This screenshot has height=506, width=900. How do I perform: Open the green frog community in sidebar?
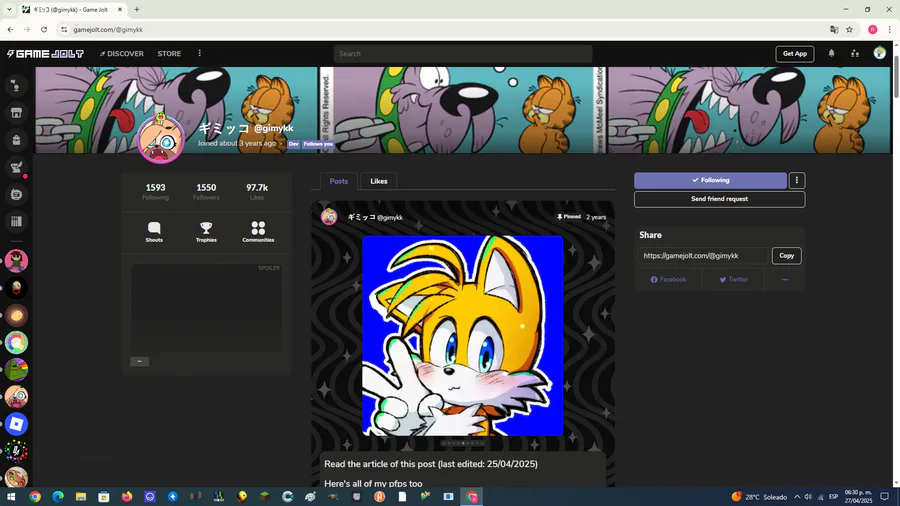[x=16, y=370]
